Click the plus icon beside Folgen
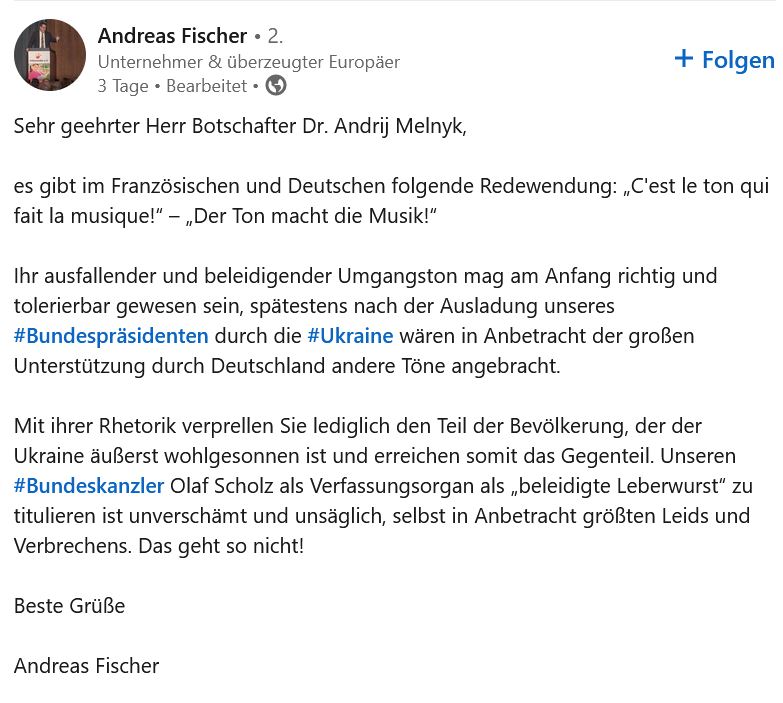The image size is (783, 703). (684, 58)
